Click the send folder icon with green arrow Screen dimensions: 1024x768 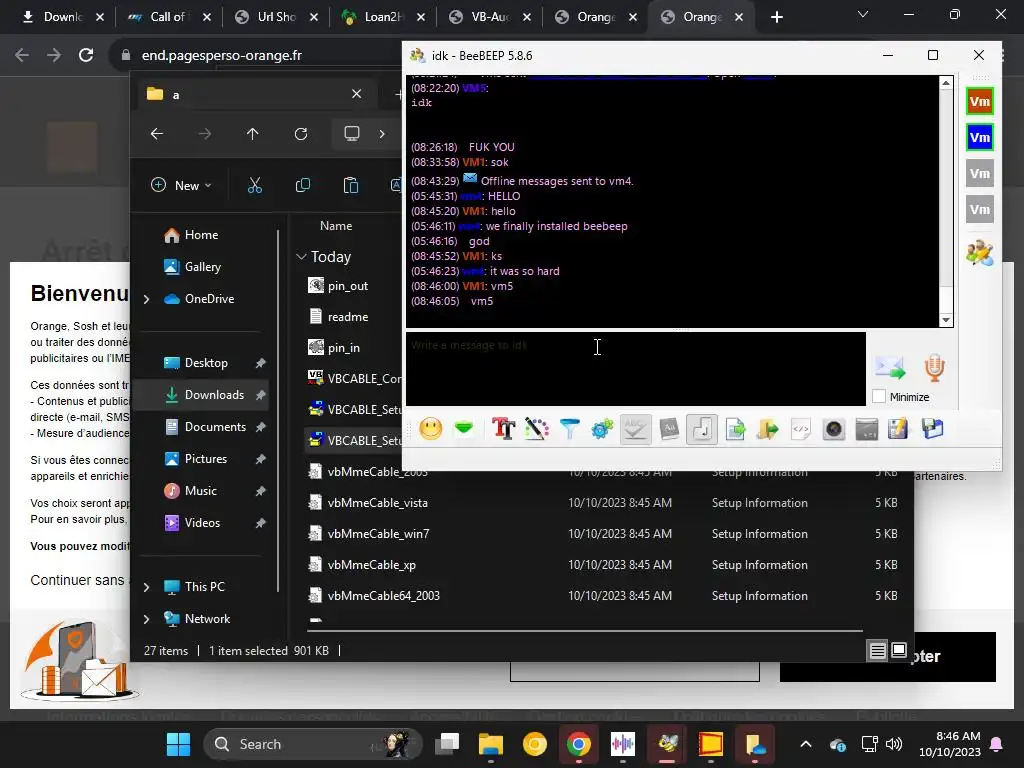coord(768,429)
